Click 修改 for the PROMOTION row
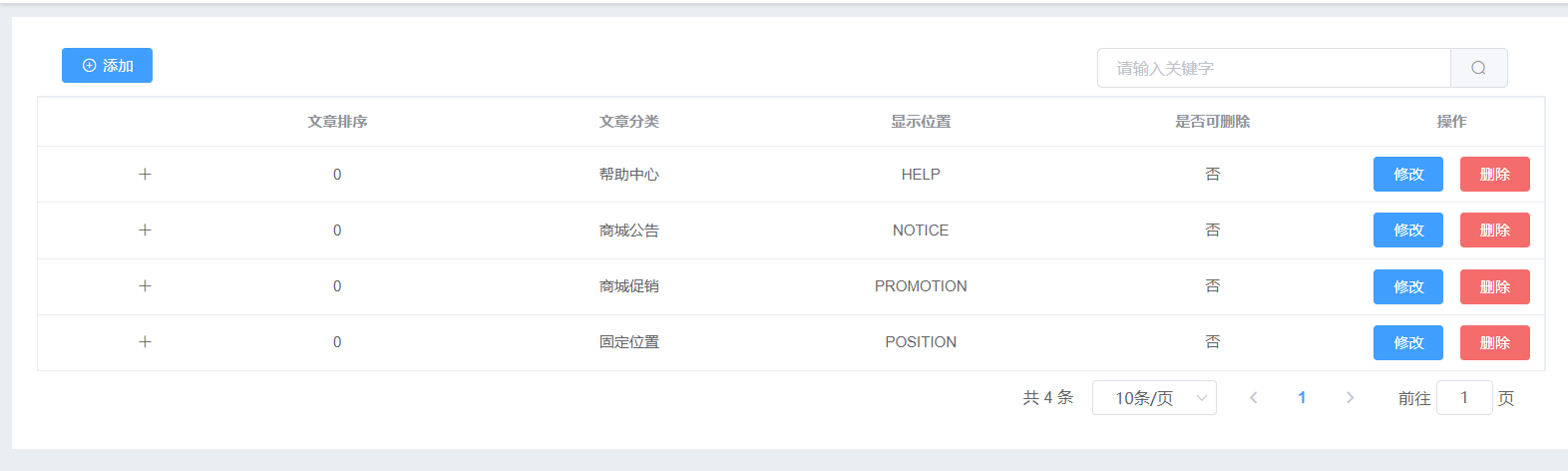This screenshot has width=1568, height=471. point(1408,286)
